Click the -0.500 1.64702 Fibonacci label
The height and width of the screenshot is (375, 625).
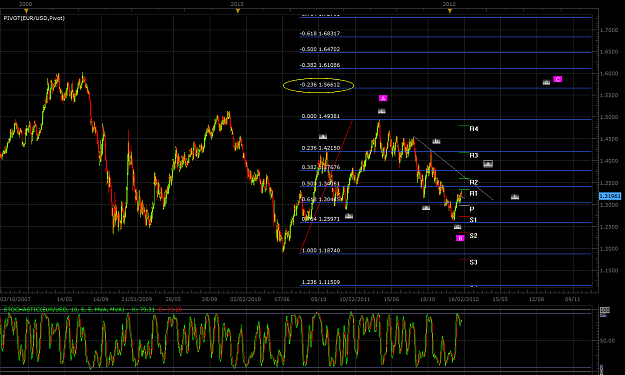320,49
